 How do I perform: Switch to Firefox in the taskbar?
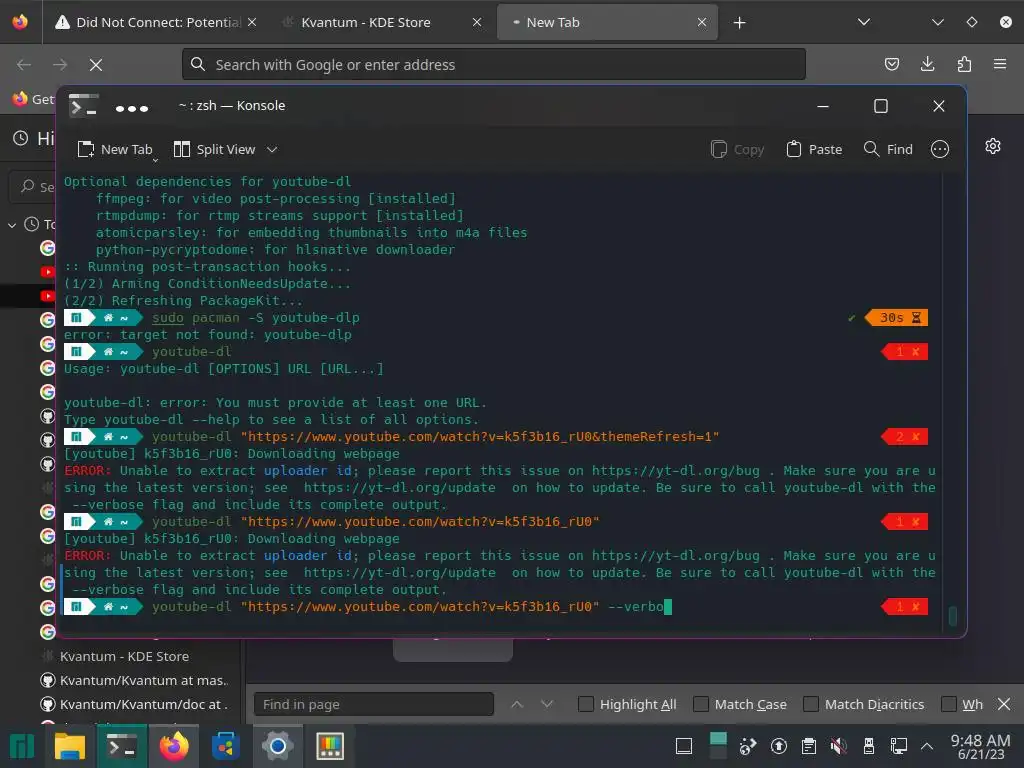pyautogui.click(x=174, y=746)
